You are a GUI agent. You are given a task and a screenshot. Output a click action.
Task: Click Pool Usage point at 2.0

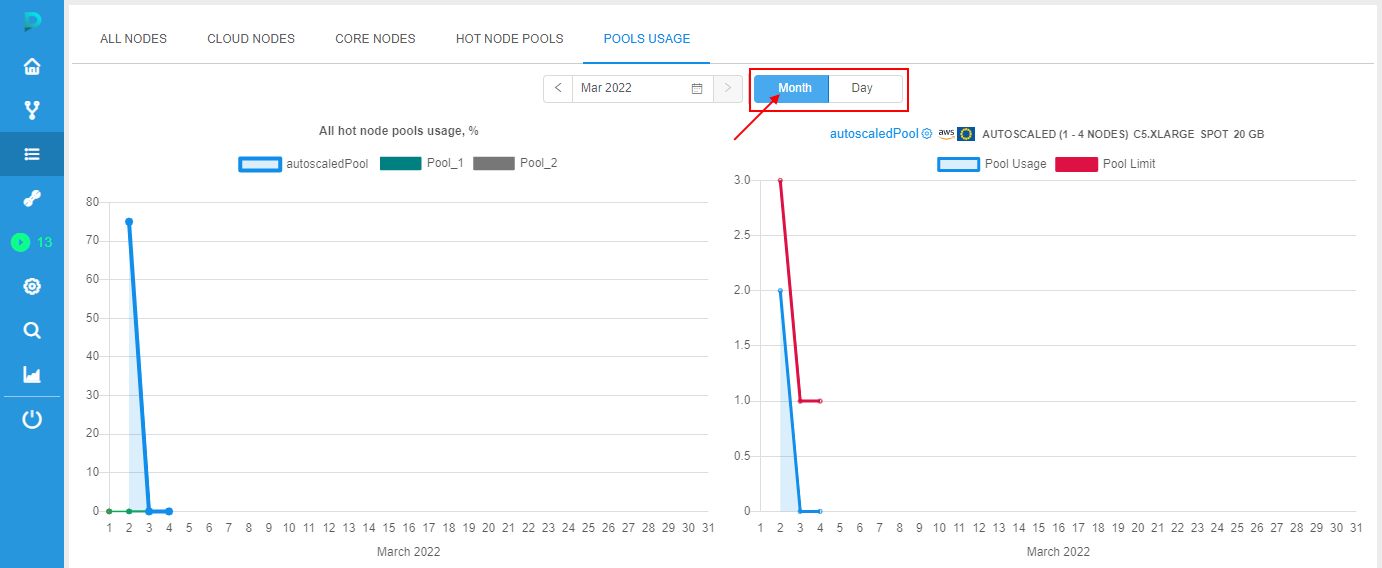pos(780,291)
